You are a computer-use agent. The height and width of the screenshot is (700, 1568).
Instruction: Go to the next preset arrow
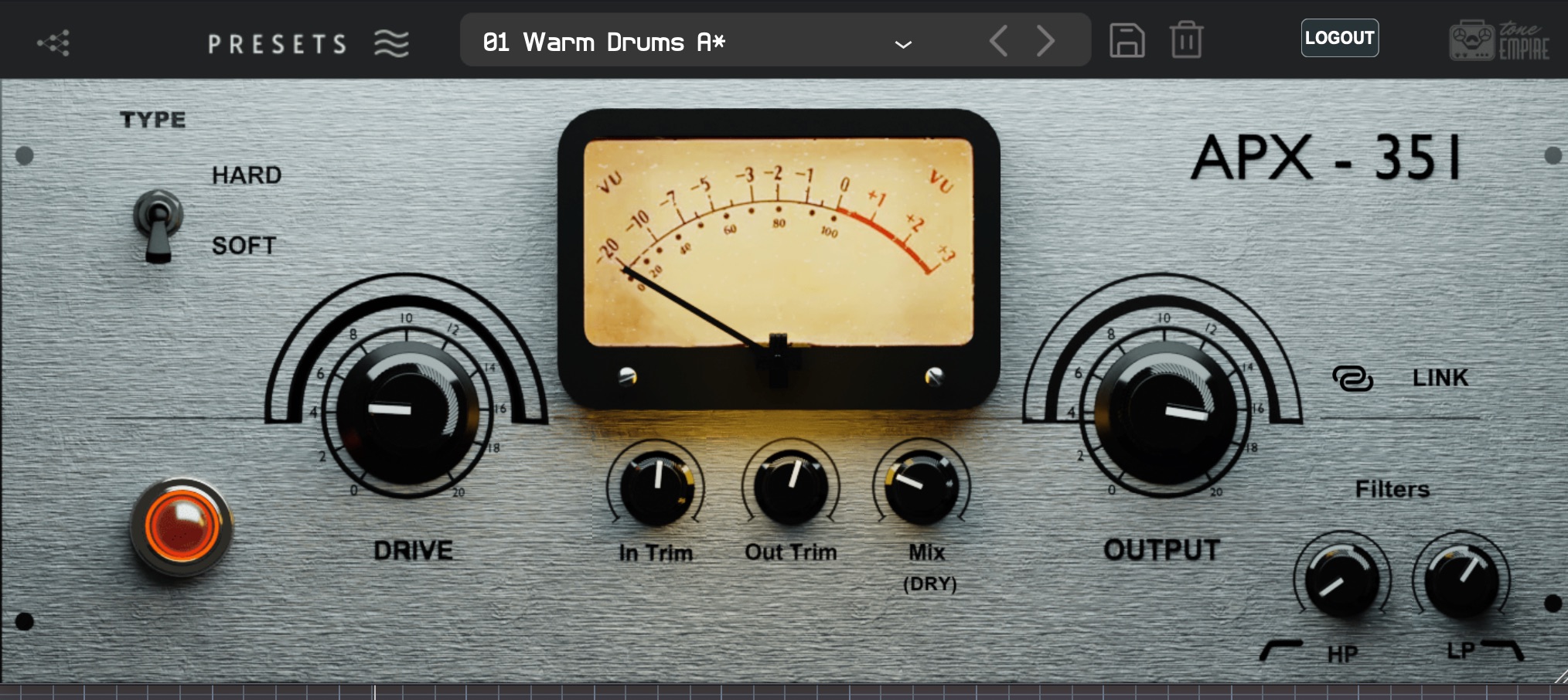point(1045,40)
